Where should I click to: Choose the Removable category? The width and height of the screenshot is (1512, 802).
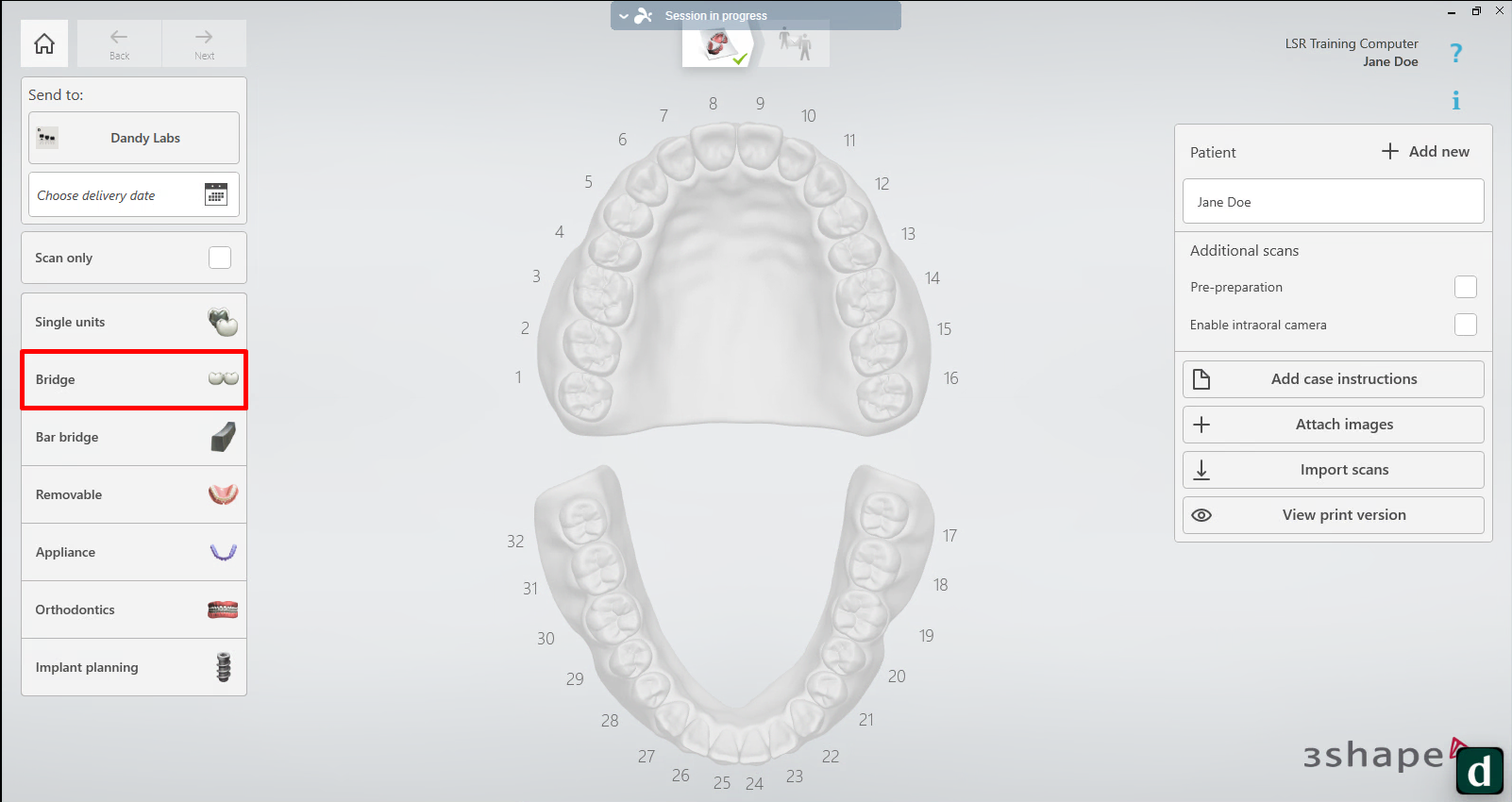(134, 494)
